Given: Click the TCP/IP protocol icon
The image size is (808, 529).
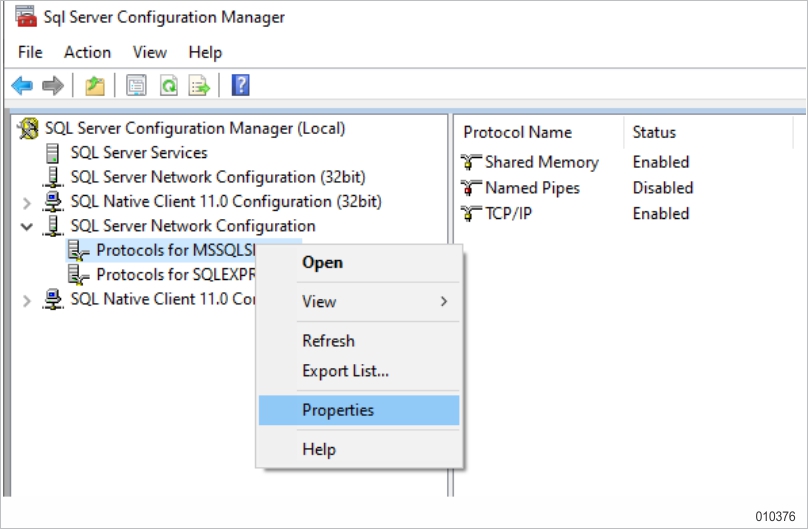Looking at the screenshot, I should [470, 213].
